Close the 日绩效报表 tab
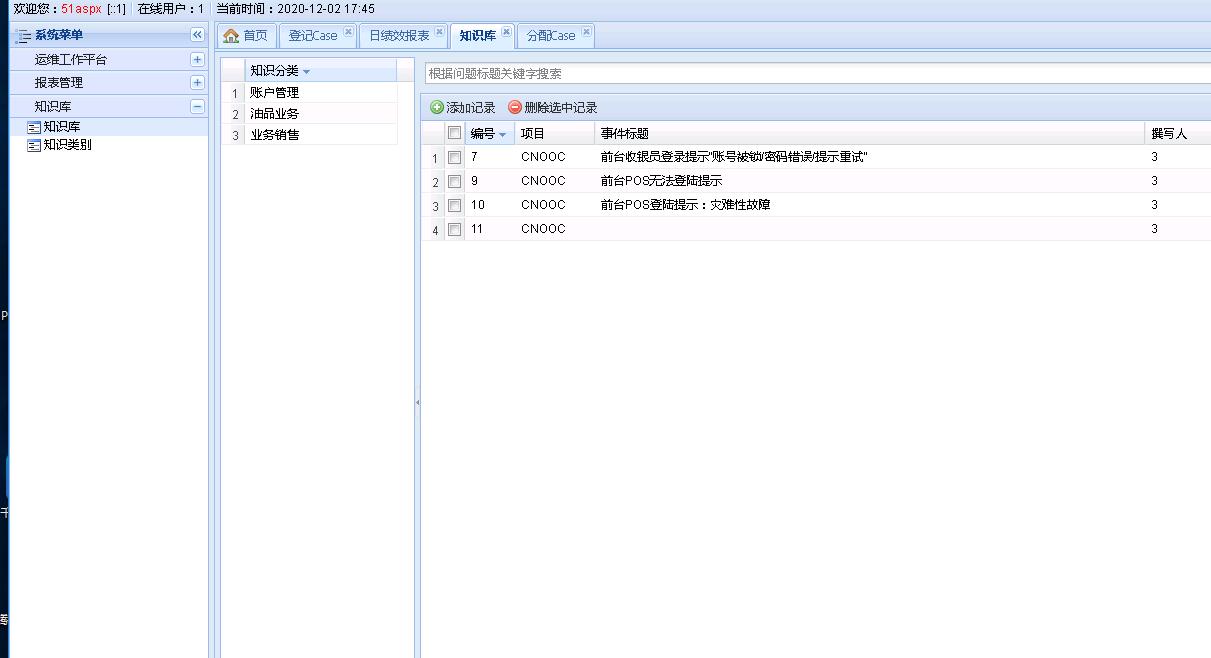Screen dimensions: 1211x658 point(440,32)
